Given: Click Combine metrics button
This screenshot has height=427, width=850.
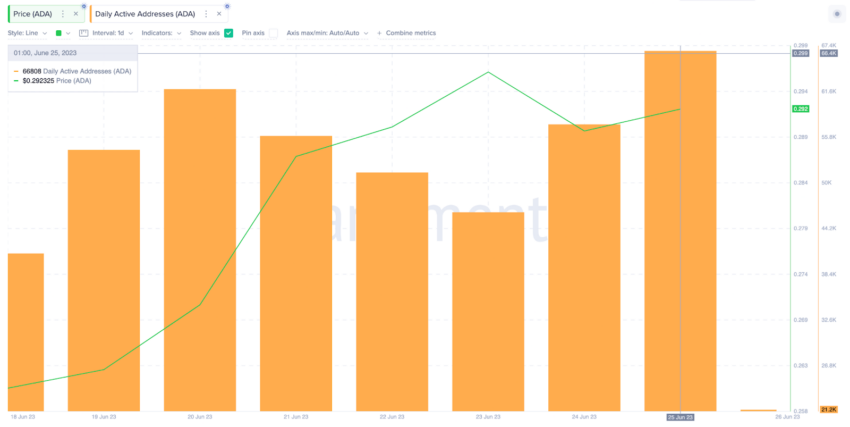Looking at the screenshot, I should pos(407,33).
